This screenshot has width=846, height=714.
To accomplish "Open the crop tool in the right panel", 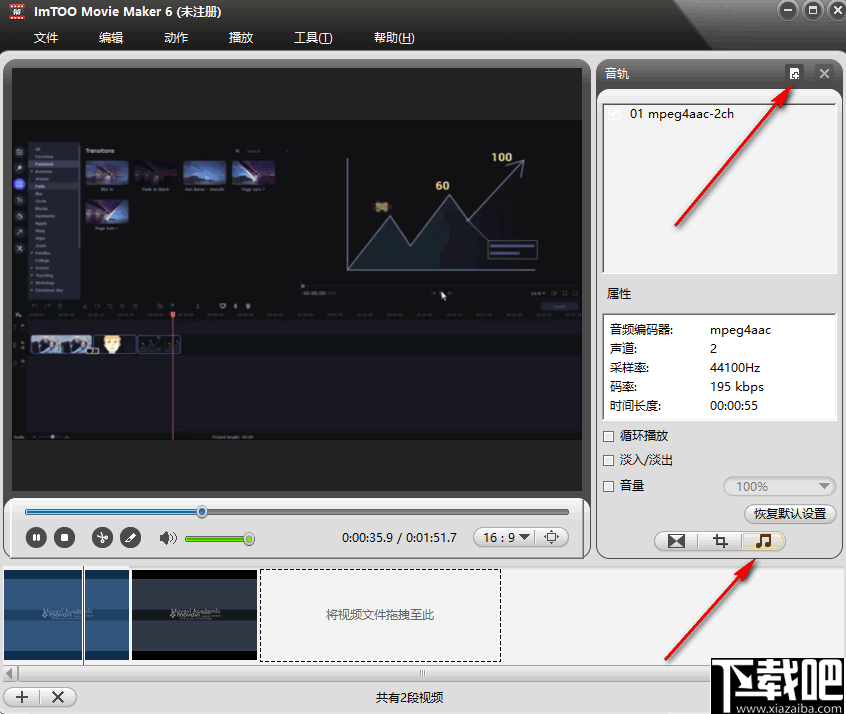I will click(x=719, y=541).
